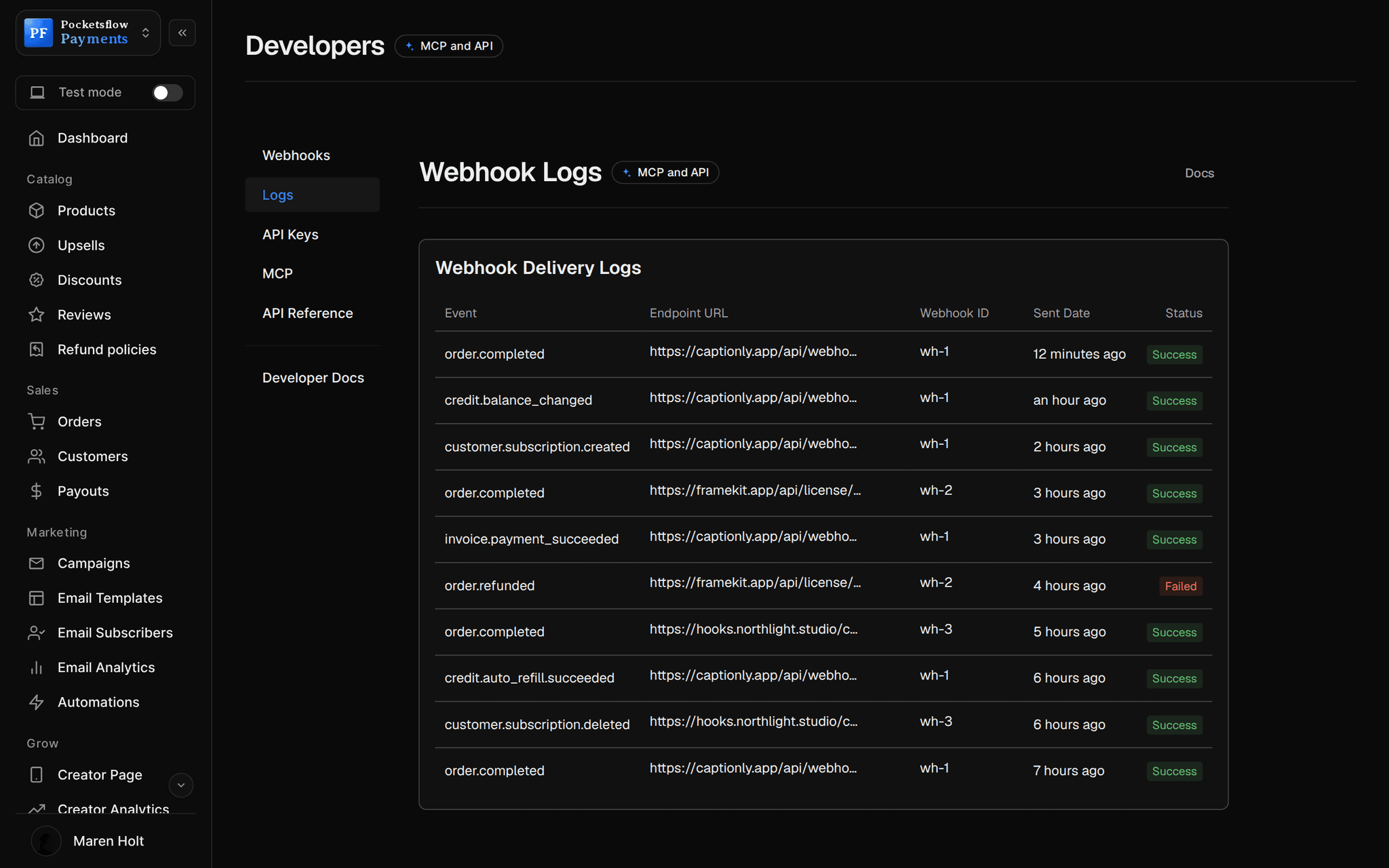Click the Failed status badge
Viewport: 1389px width, 868px height.
[x=1181, y=586]
